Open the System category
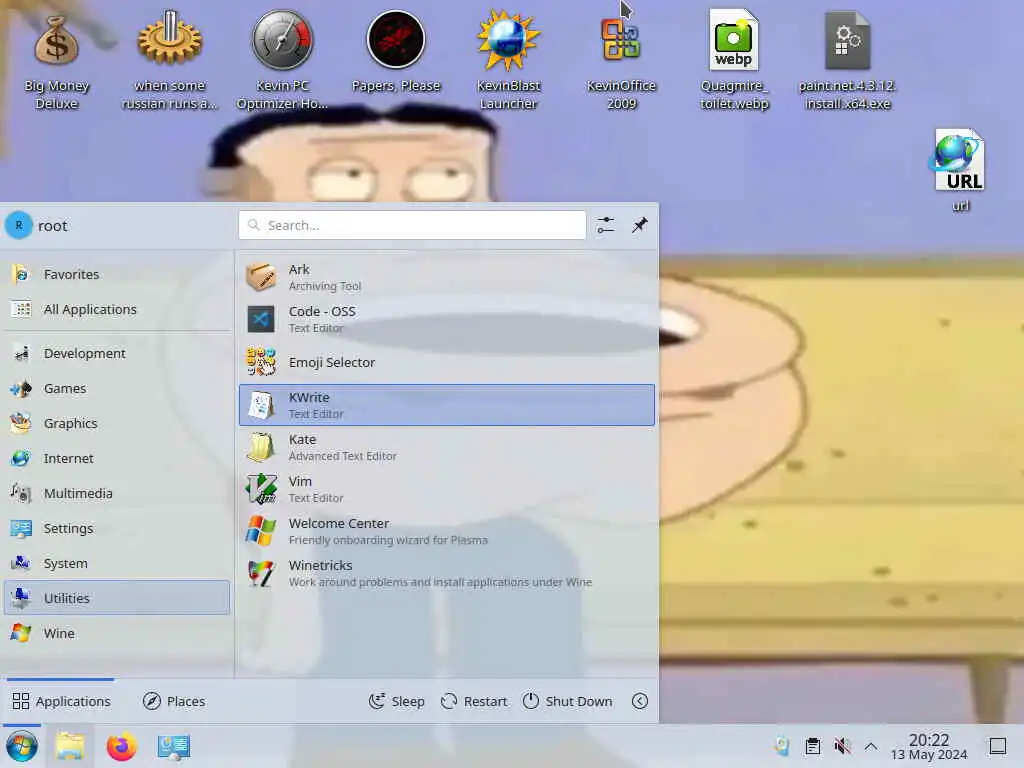1024x768 pixels. (x=117, y=563)
